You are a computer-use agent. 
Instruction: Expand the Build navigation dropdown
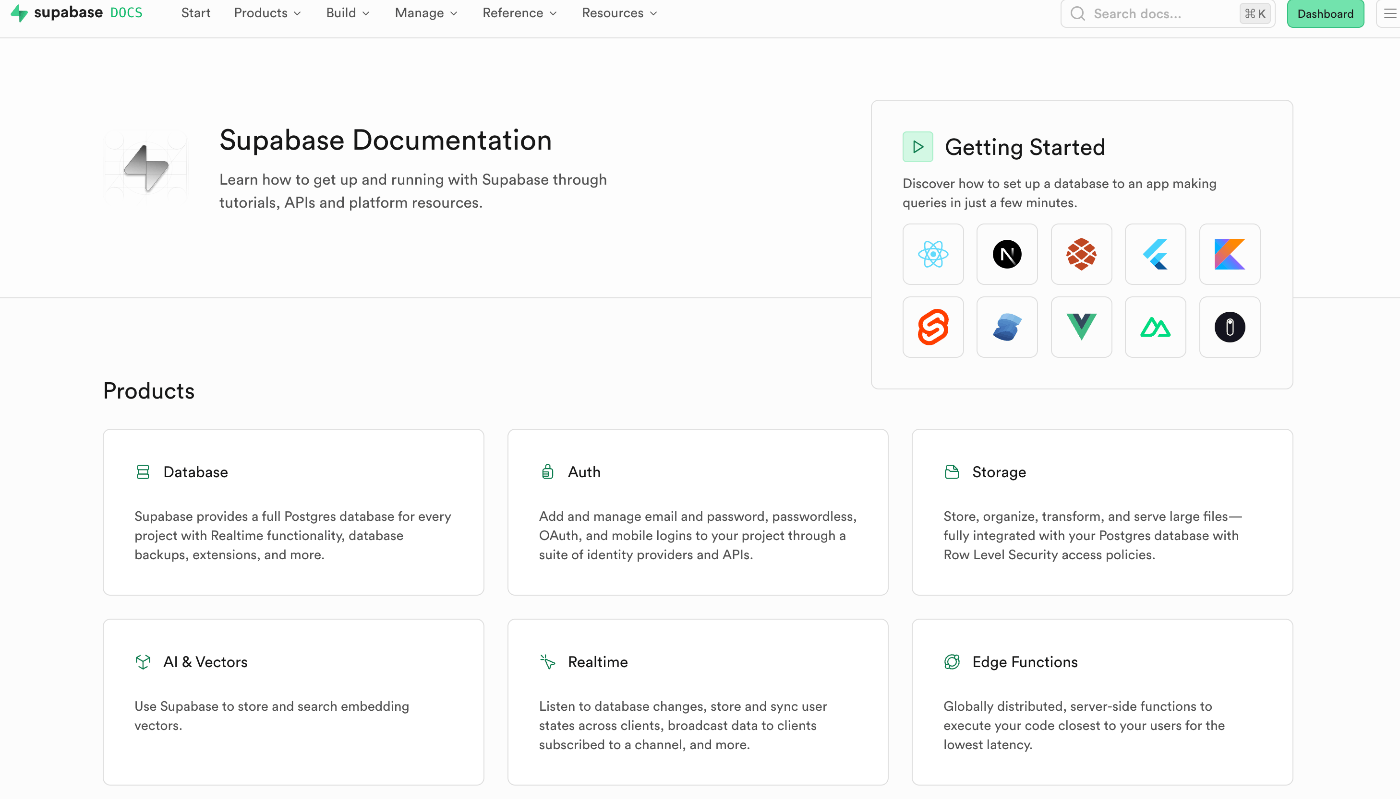pos(347,13)
